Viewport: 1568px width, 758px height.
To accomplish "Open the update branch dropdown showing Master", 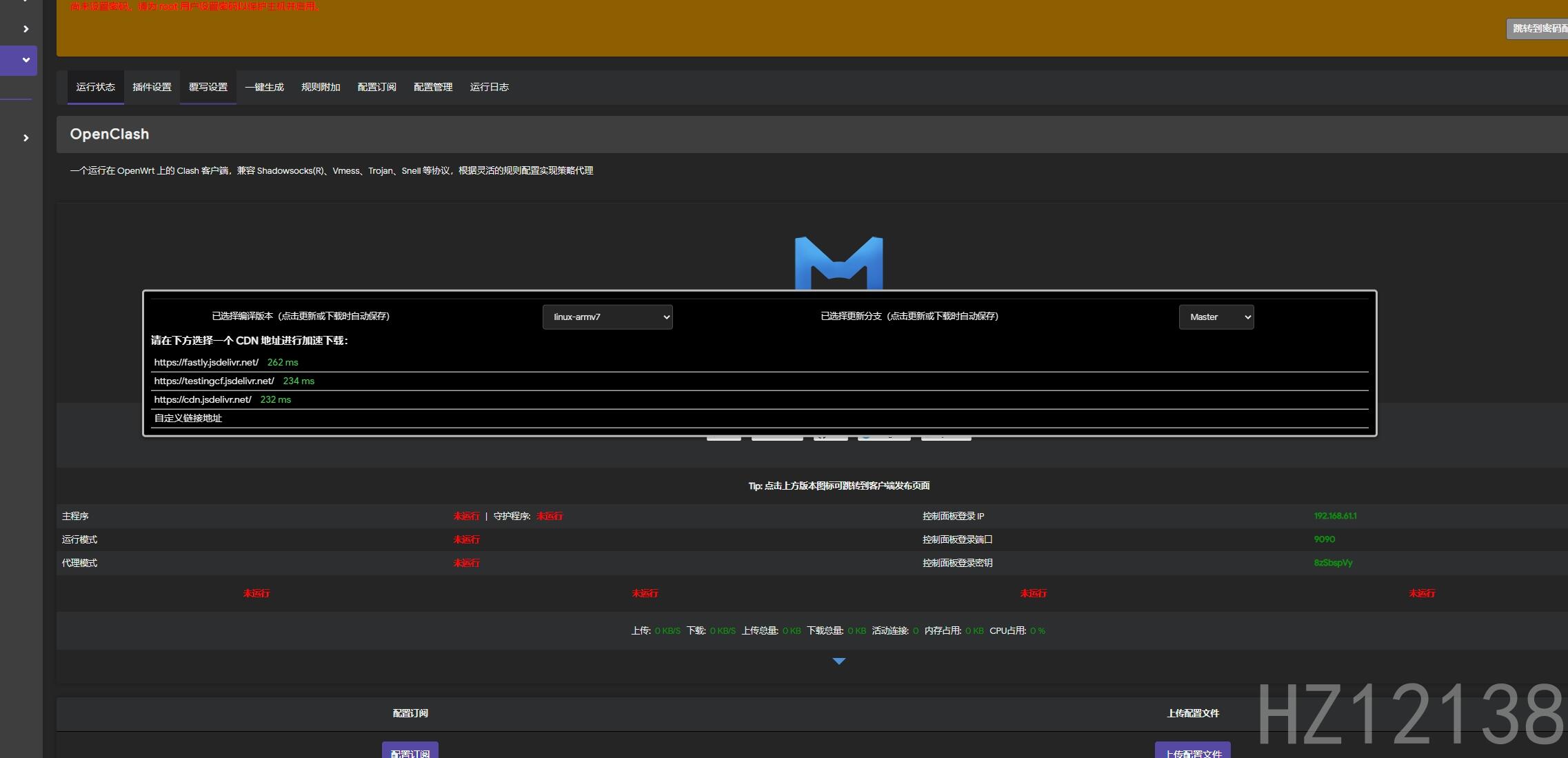I will 1216,317.
